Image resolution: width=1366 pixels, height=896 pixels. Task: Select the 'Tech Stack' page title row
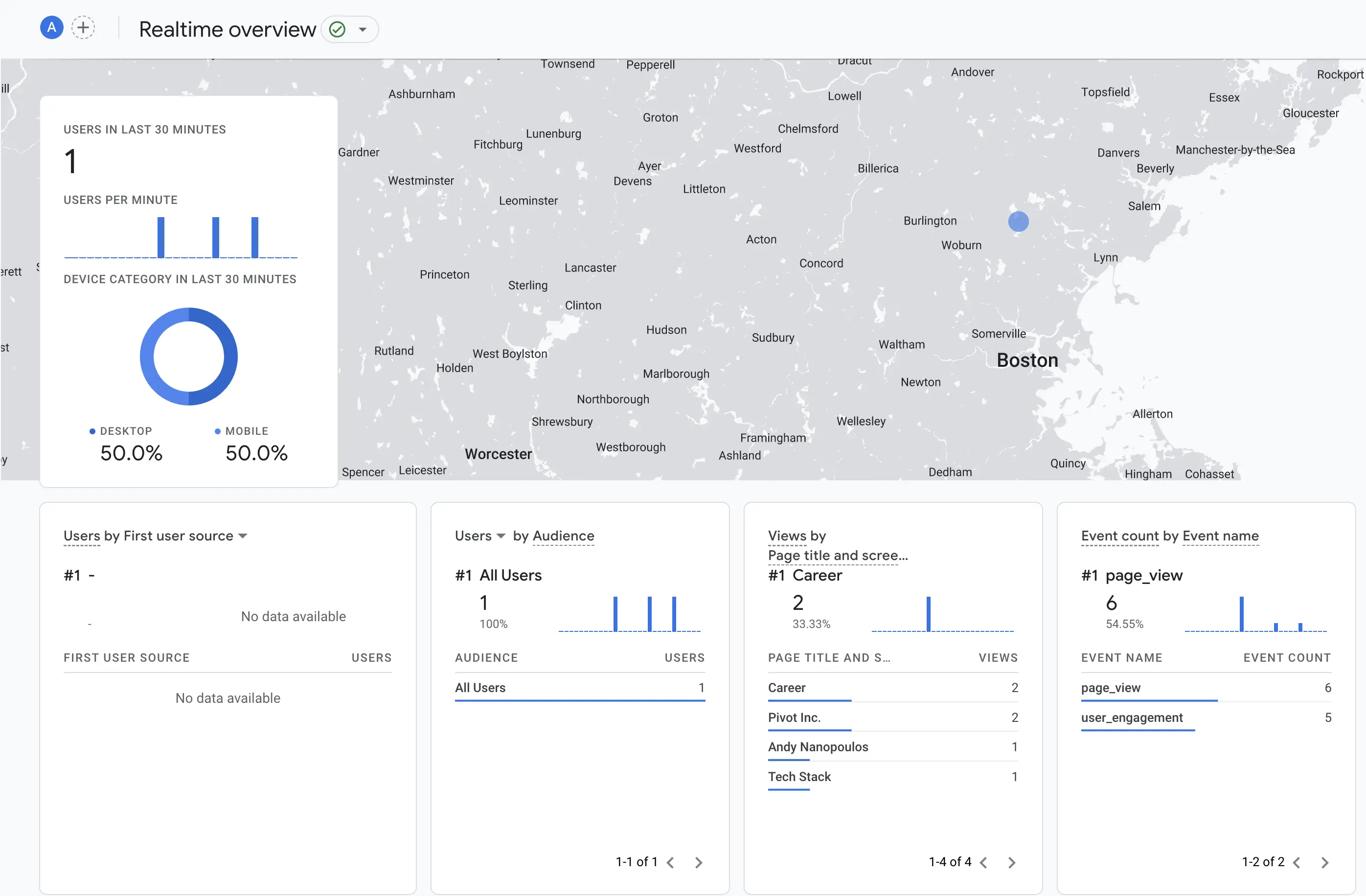pos(893,777)
